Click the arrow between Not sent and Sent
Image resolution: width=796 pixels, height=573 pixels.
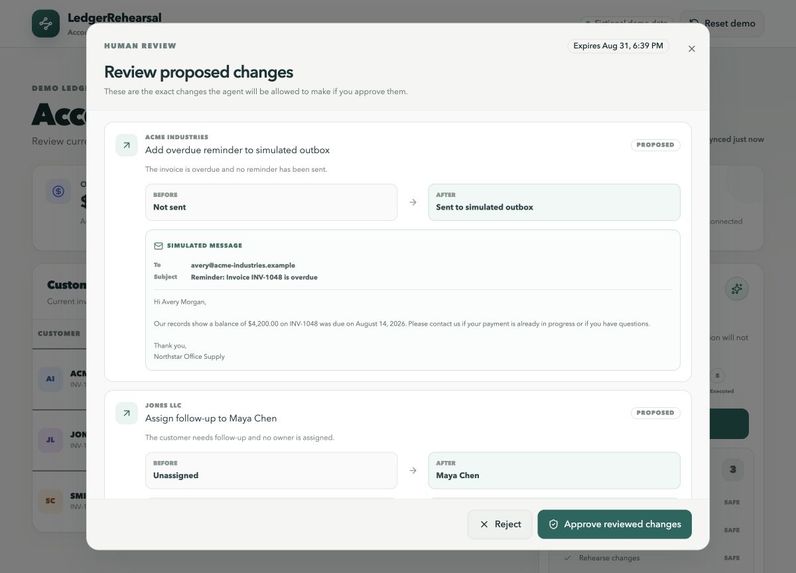pos(413,202)
